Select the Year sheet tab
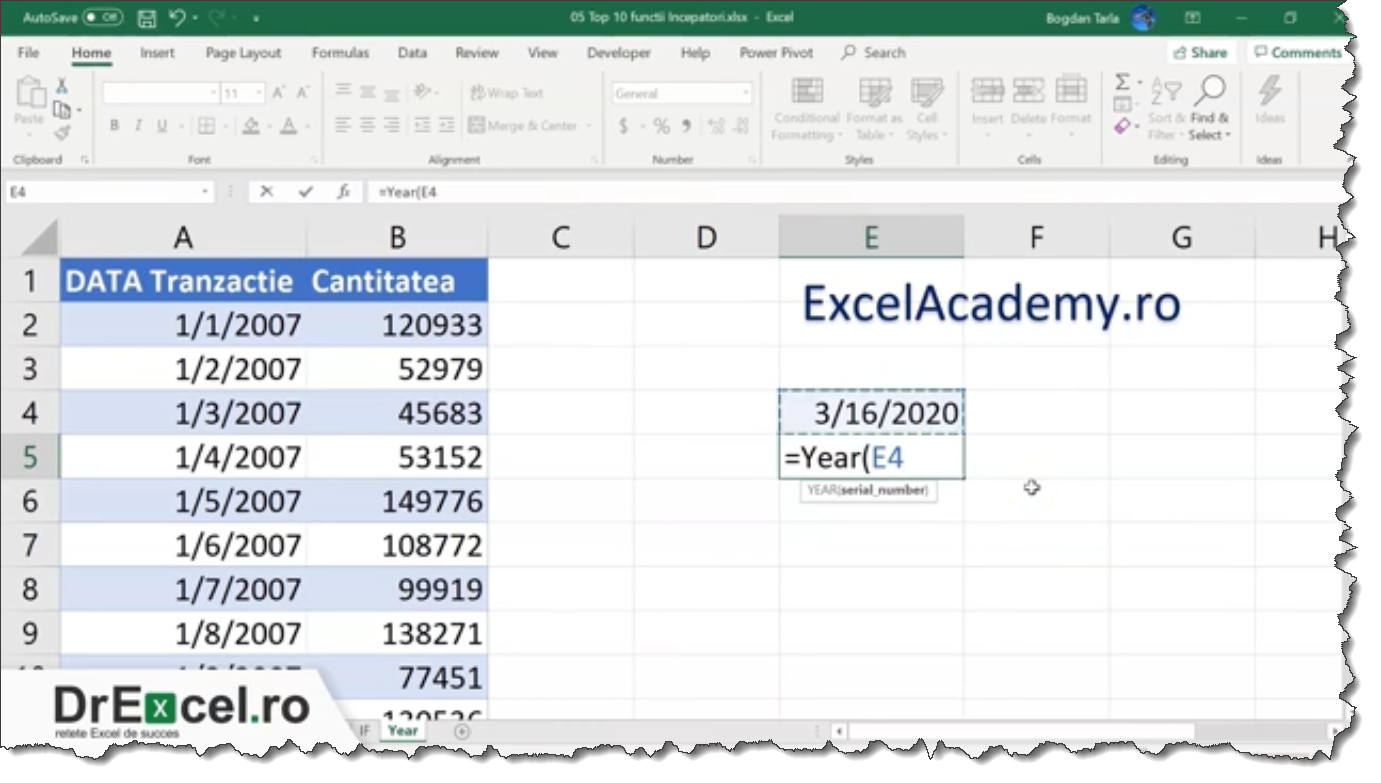 point(403,731)
